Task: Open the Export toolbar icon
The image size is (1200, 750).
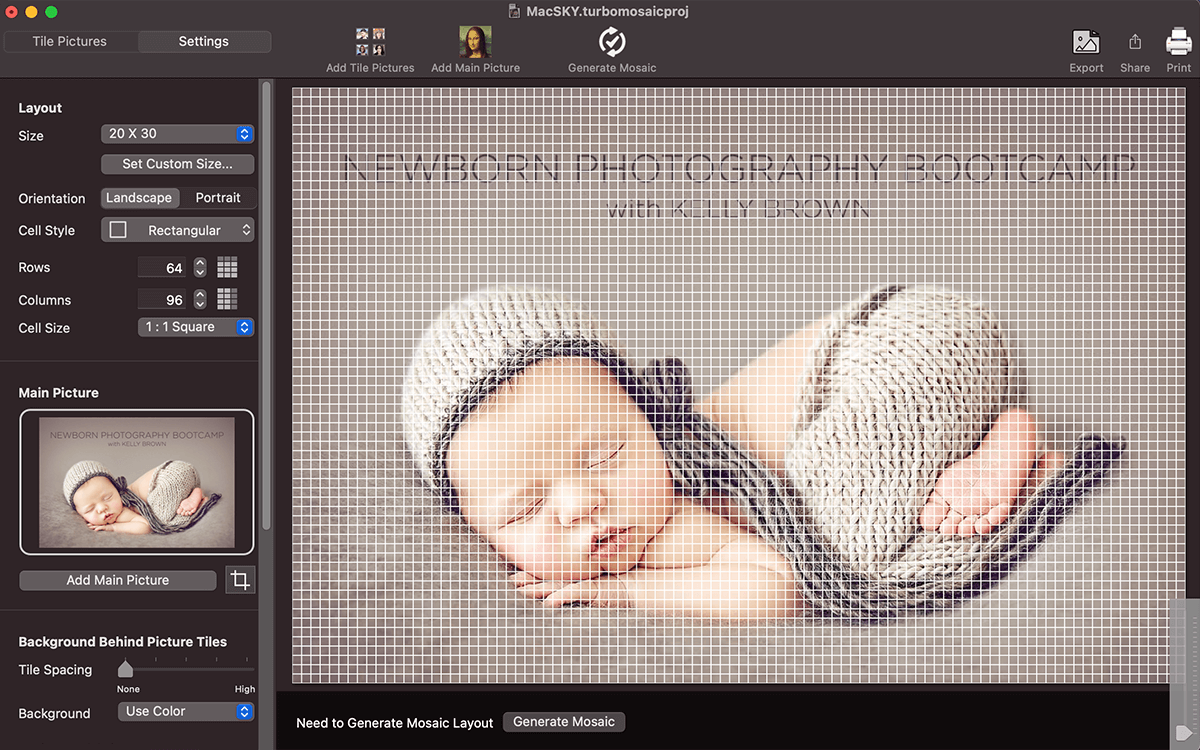Action: click(1086, 42)
